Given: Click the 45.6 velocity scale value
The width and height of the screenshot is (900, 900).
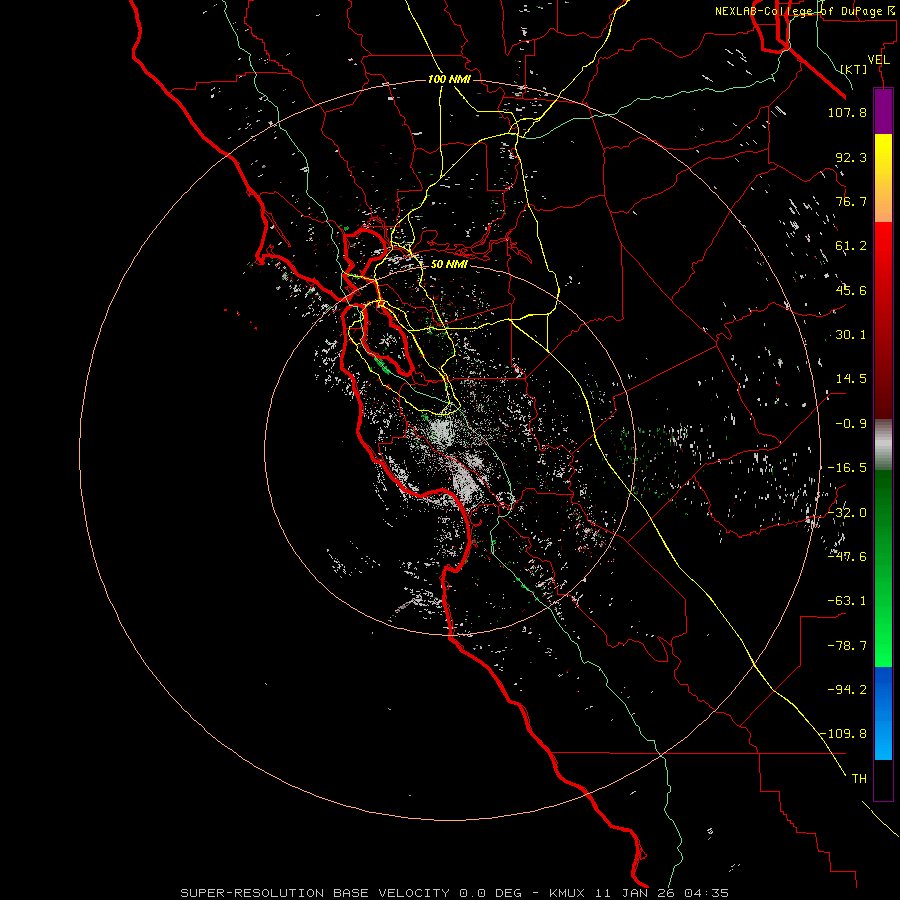Looking at the screenshot, I should (851, 290).
